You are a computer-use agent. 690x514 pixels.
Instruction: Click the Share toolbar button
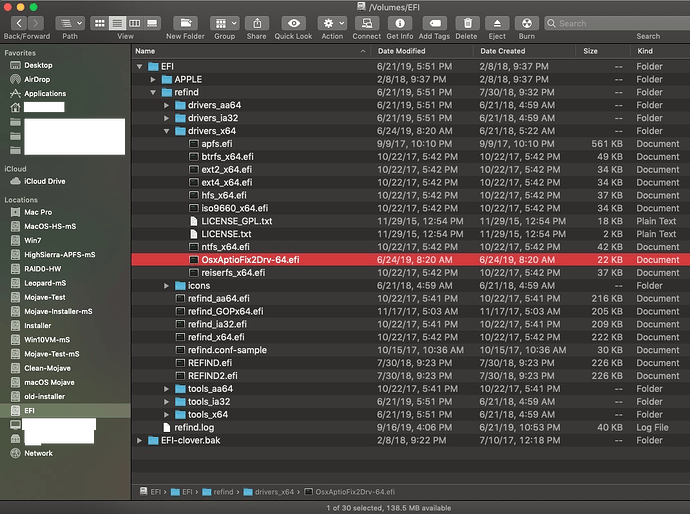257,22
